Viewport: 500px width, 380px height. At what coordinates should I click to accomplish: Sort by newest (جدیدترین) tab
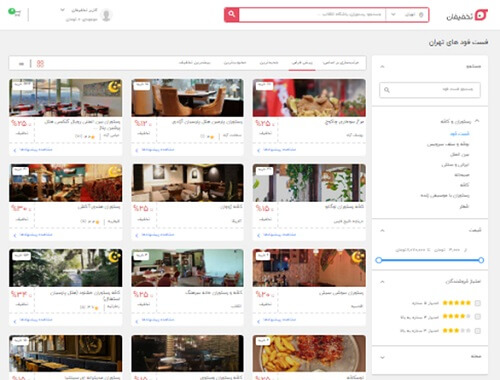point(269,62)
